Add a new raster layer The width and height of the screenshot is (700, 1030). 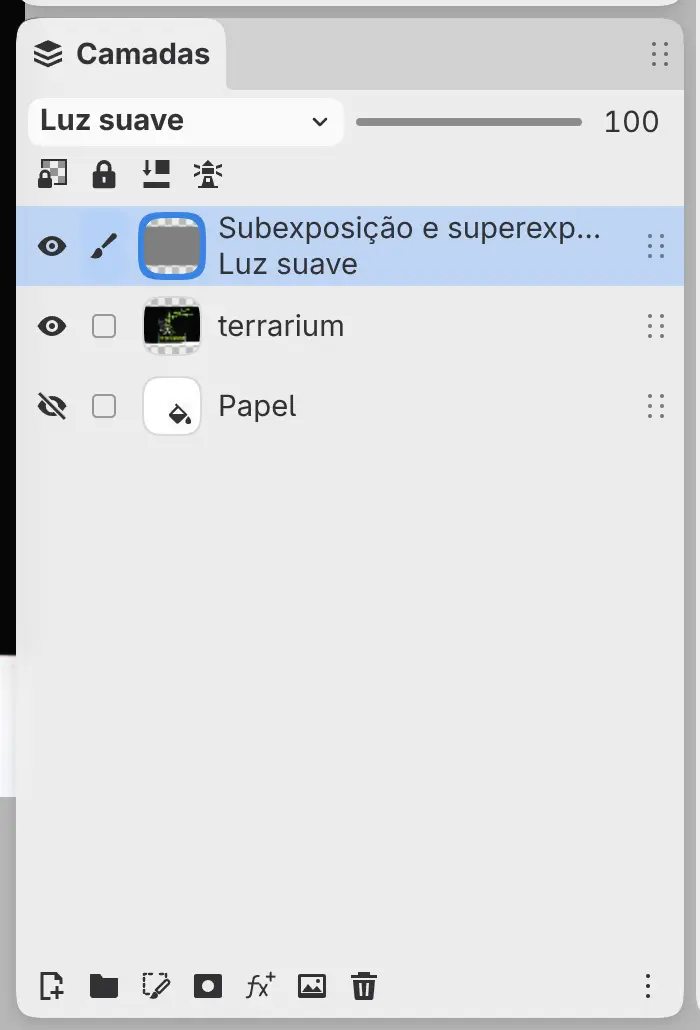52,986
